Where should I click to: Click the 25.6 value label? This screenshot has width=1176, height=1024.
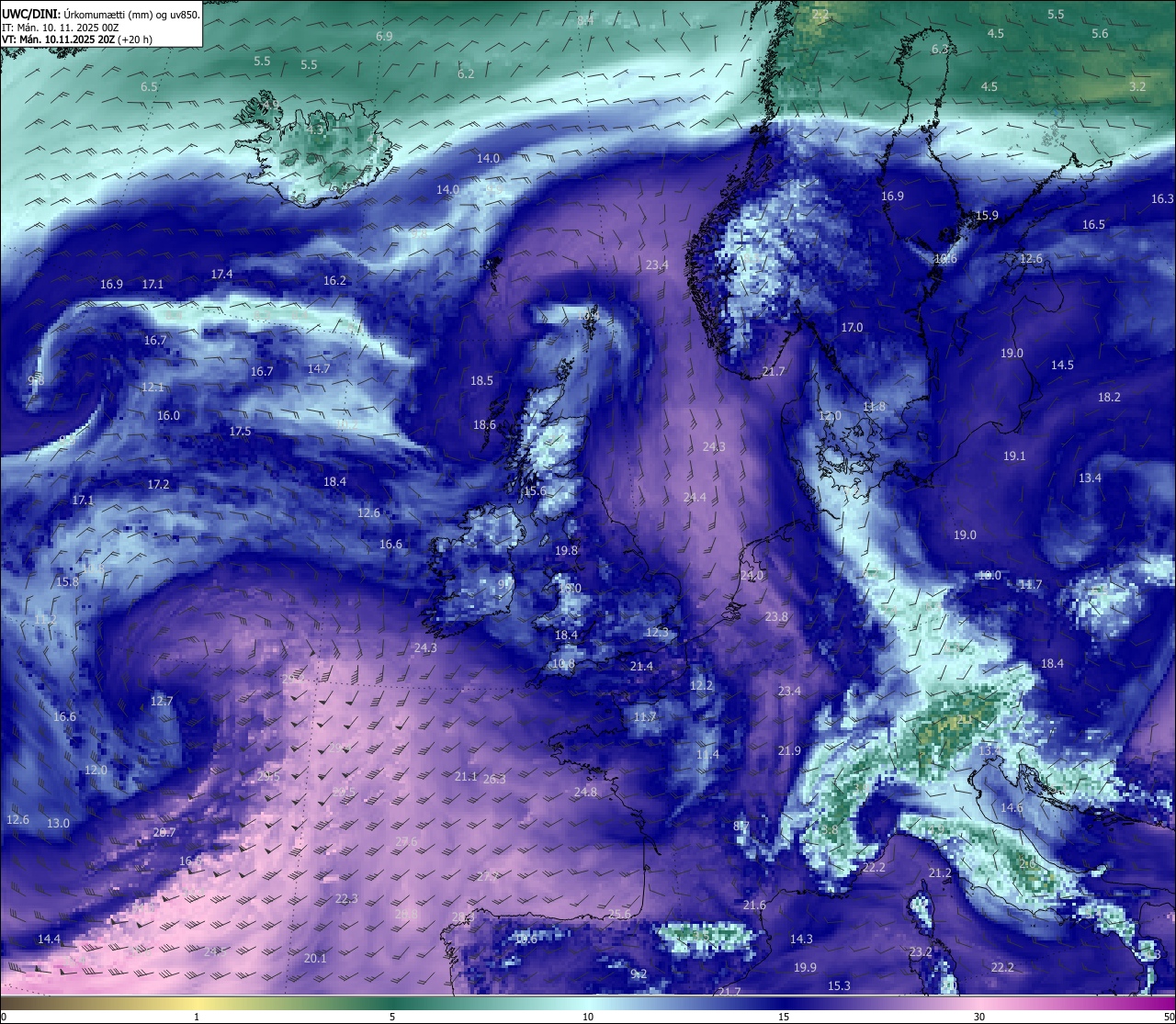(x=620, y=914)
